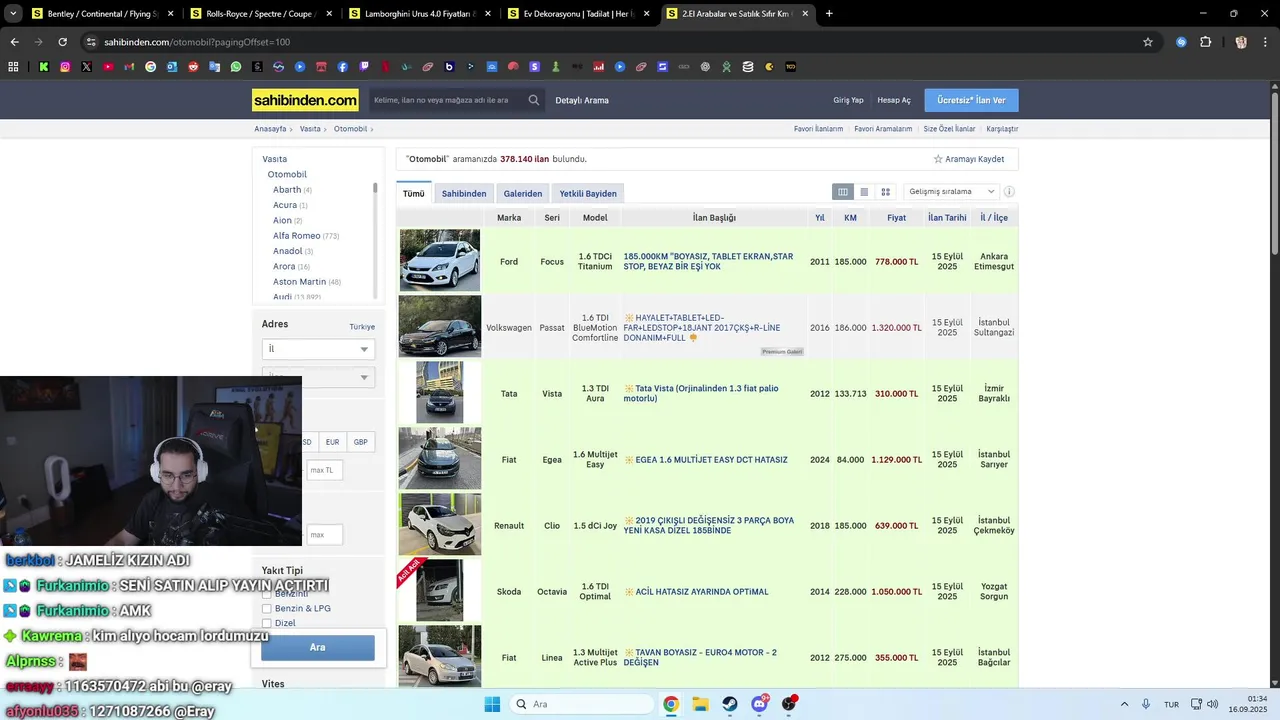Sort by the KM column header
This screenshot has width=1280, height=720.
click(850, 217)
